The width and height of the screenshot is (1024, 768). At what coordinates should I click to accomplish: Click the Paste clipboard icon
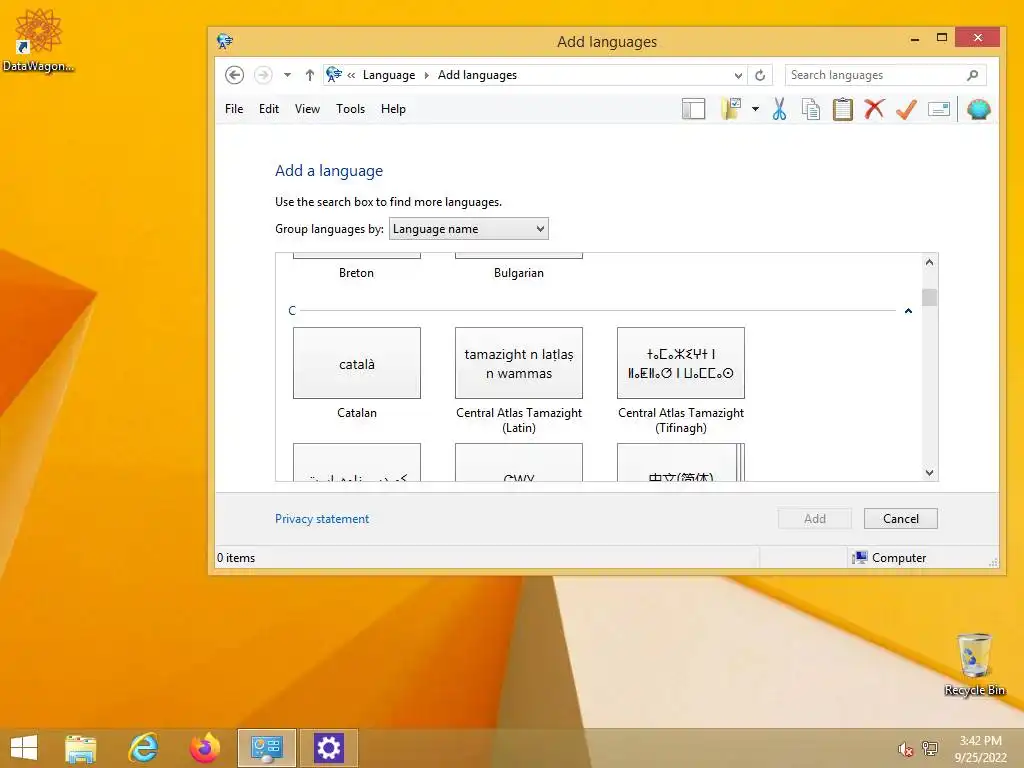pos(842,109)
